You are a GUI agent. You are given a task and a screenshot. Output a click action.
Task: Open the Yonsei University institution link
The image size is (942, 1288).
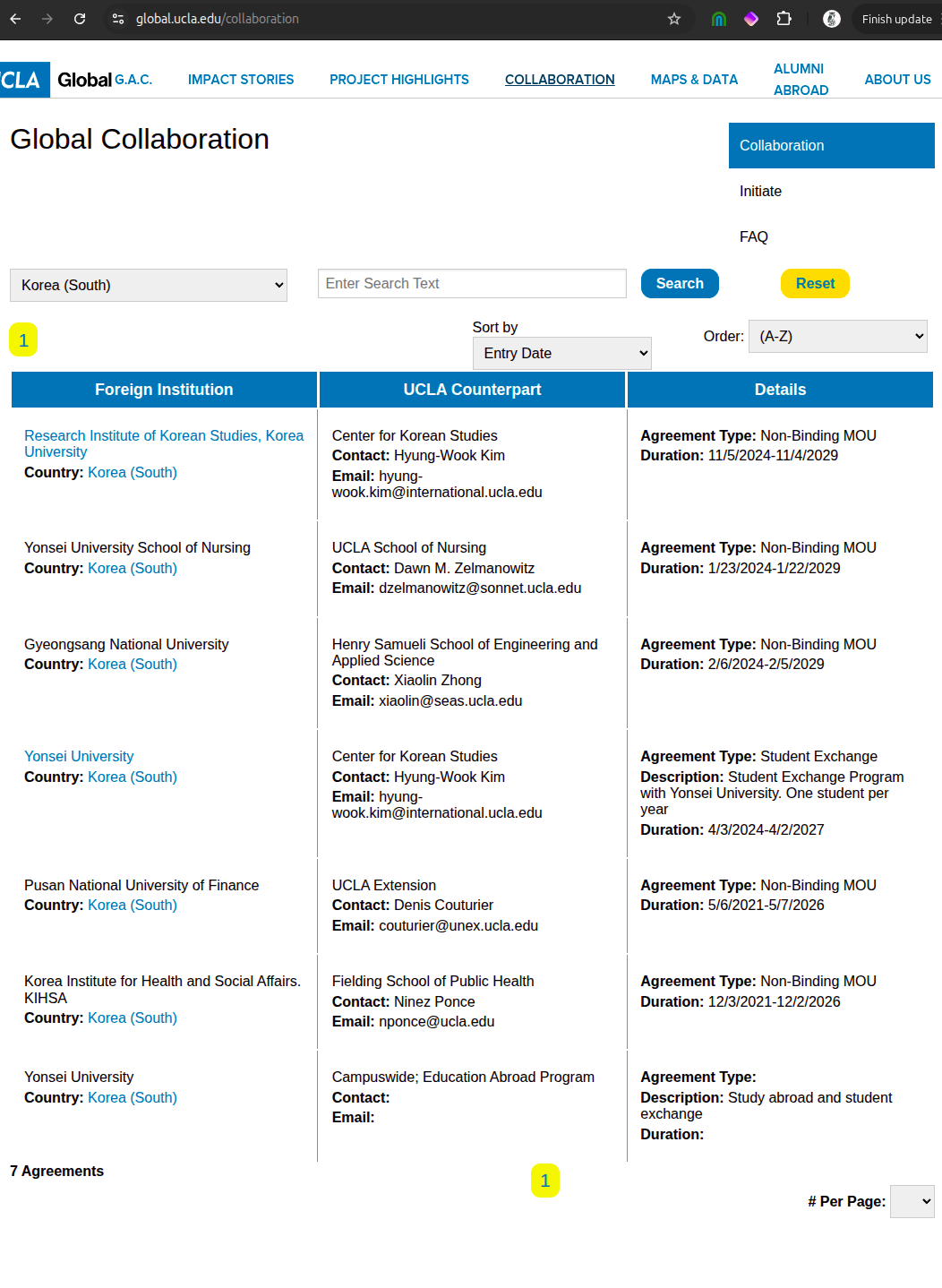(x=79, y=756)
